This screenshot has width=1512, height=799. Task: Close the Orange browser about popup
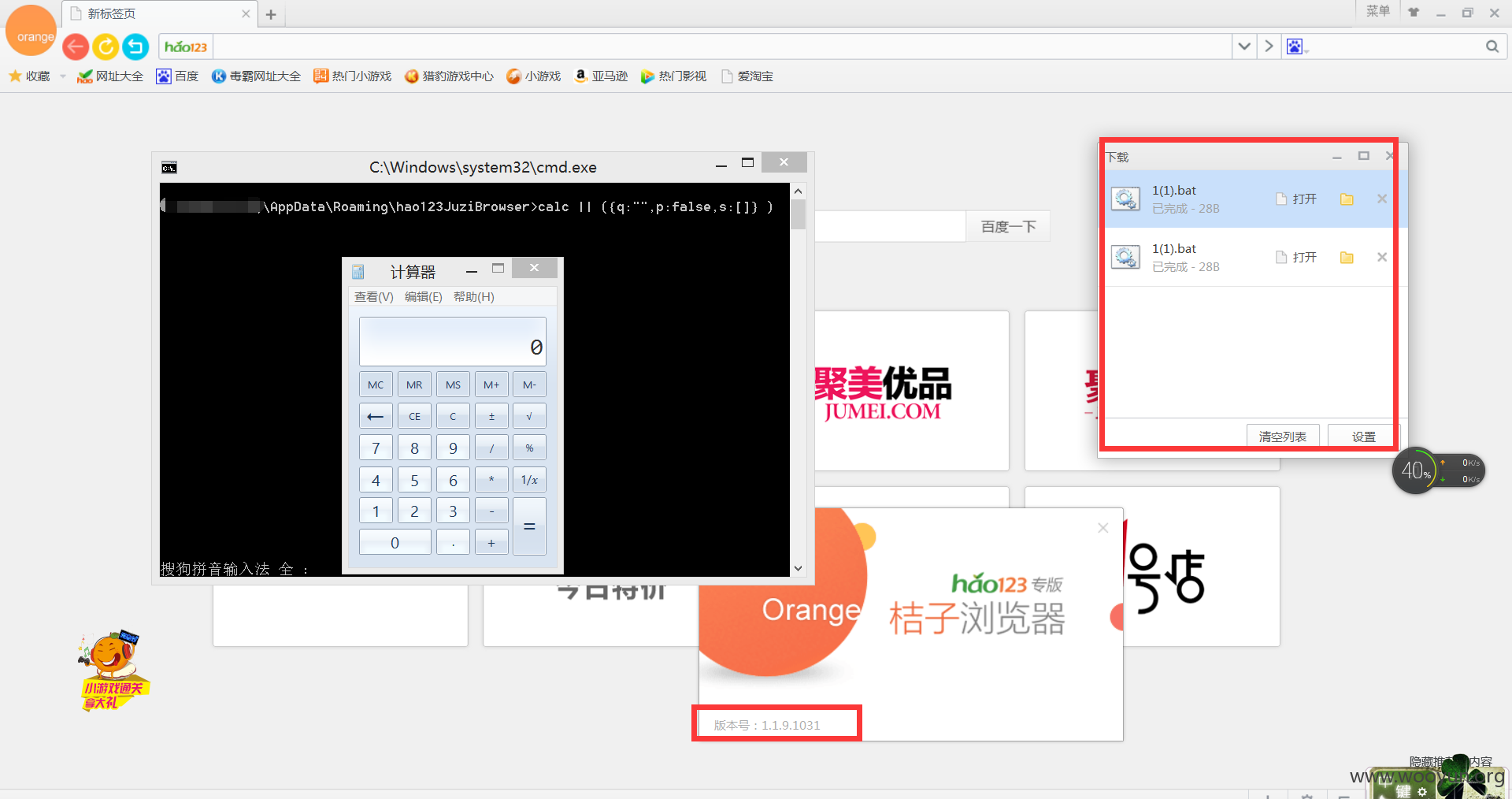tap(1102, 528)
